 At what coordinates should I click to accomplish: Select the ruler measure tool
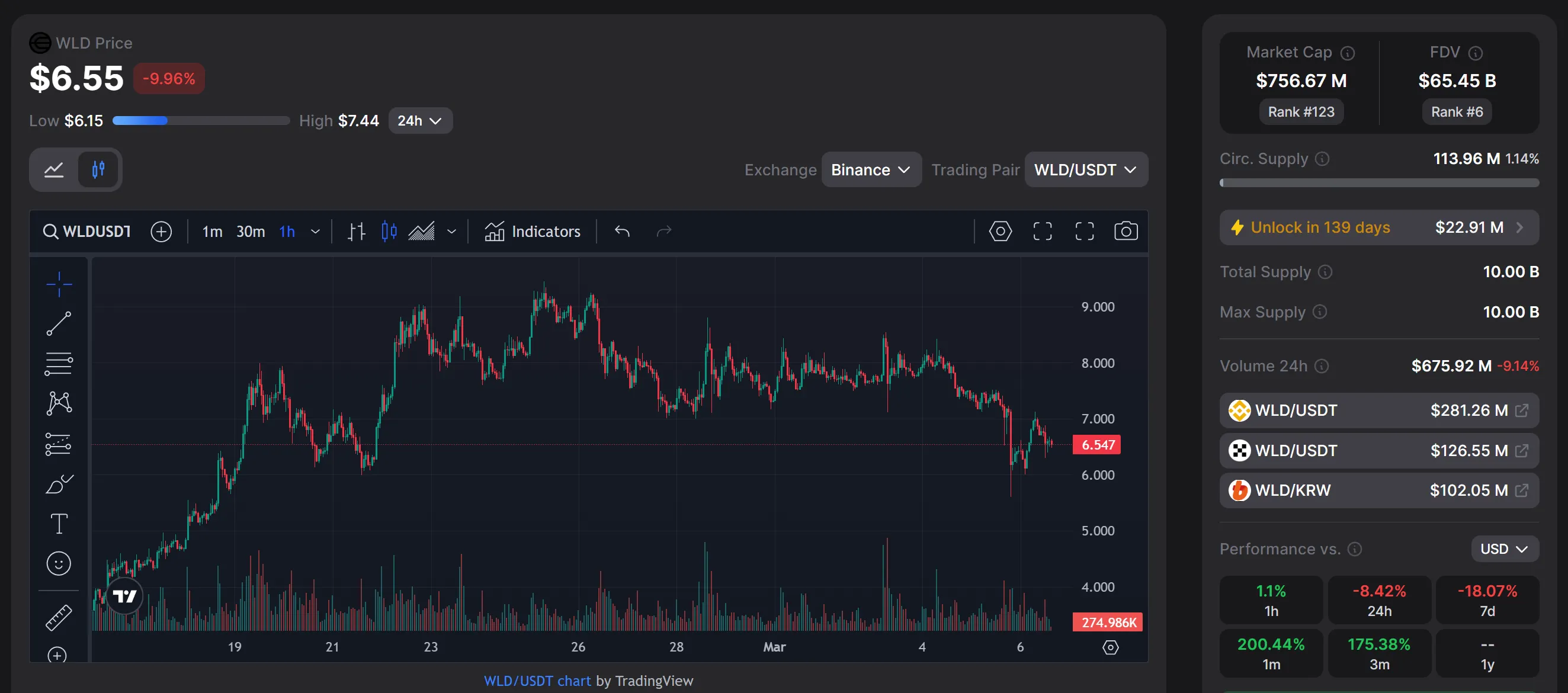(x=59, y=618)
